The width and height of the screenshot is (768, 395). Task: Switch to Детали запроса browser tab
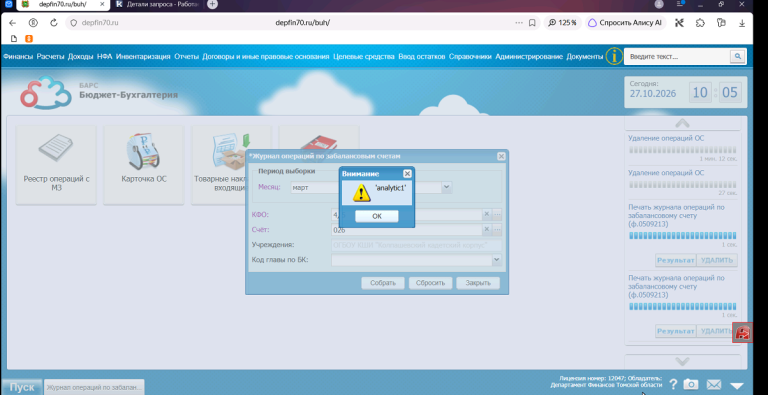pos(156,4)
